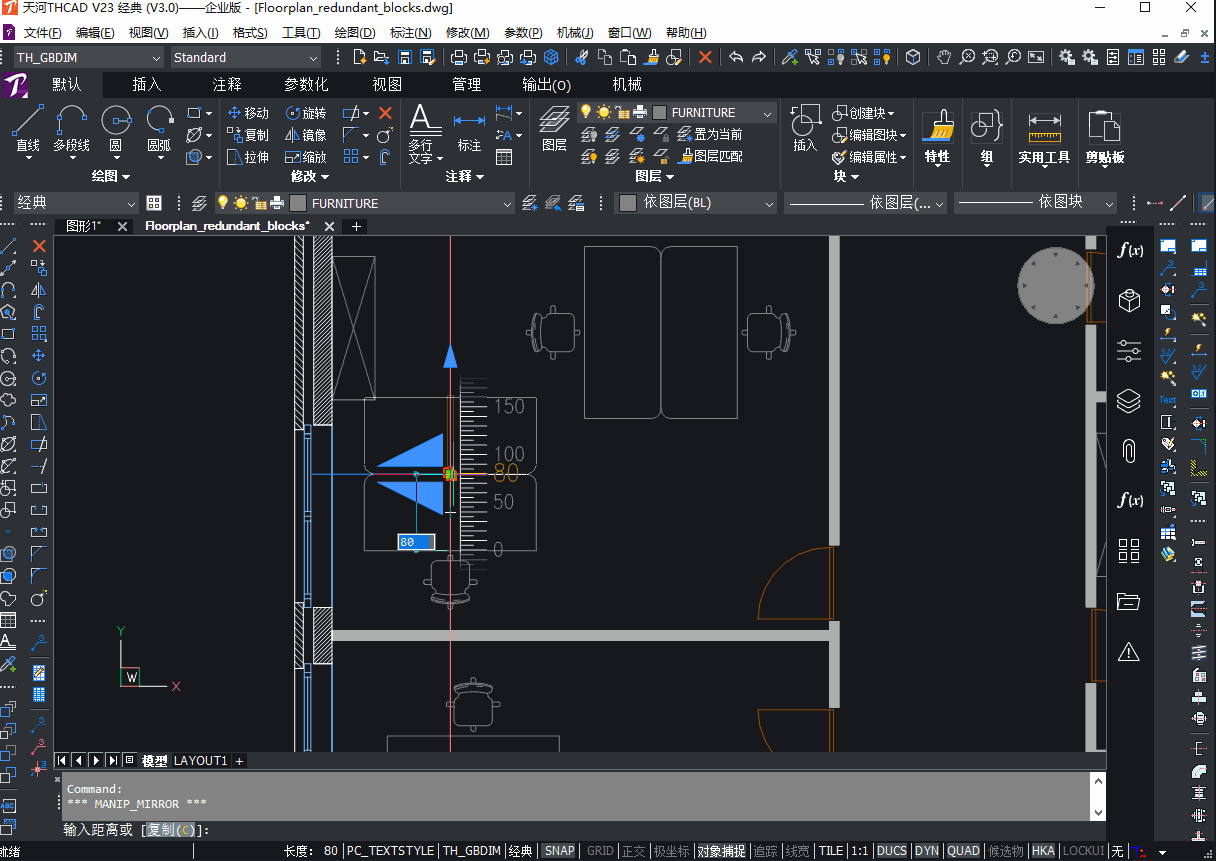Toggle GRID display in status bar

(600, 851)
